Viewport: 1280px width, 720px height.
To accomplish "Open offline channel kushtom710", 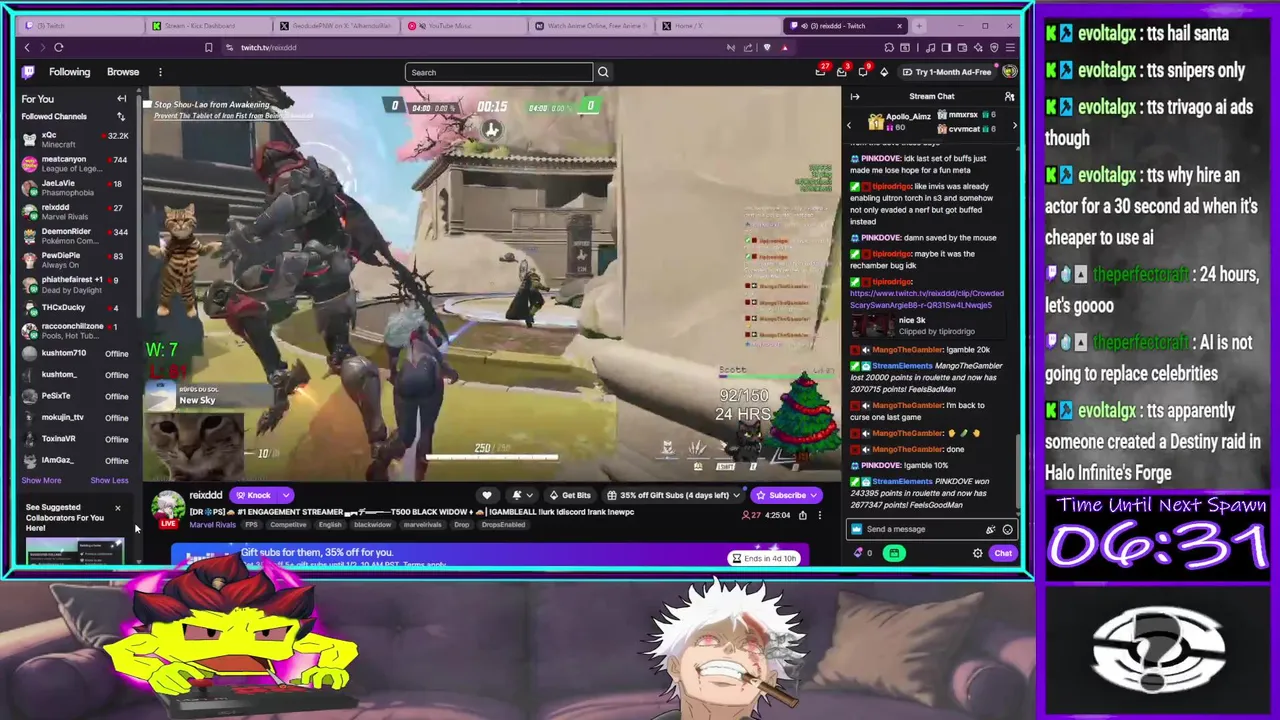I will 76,353.
